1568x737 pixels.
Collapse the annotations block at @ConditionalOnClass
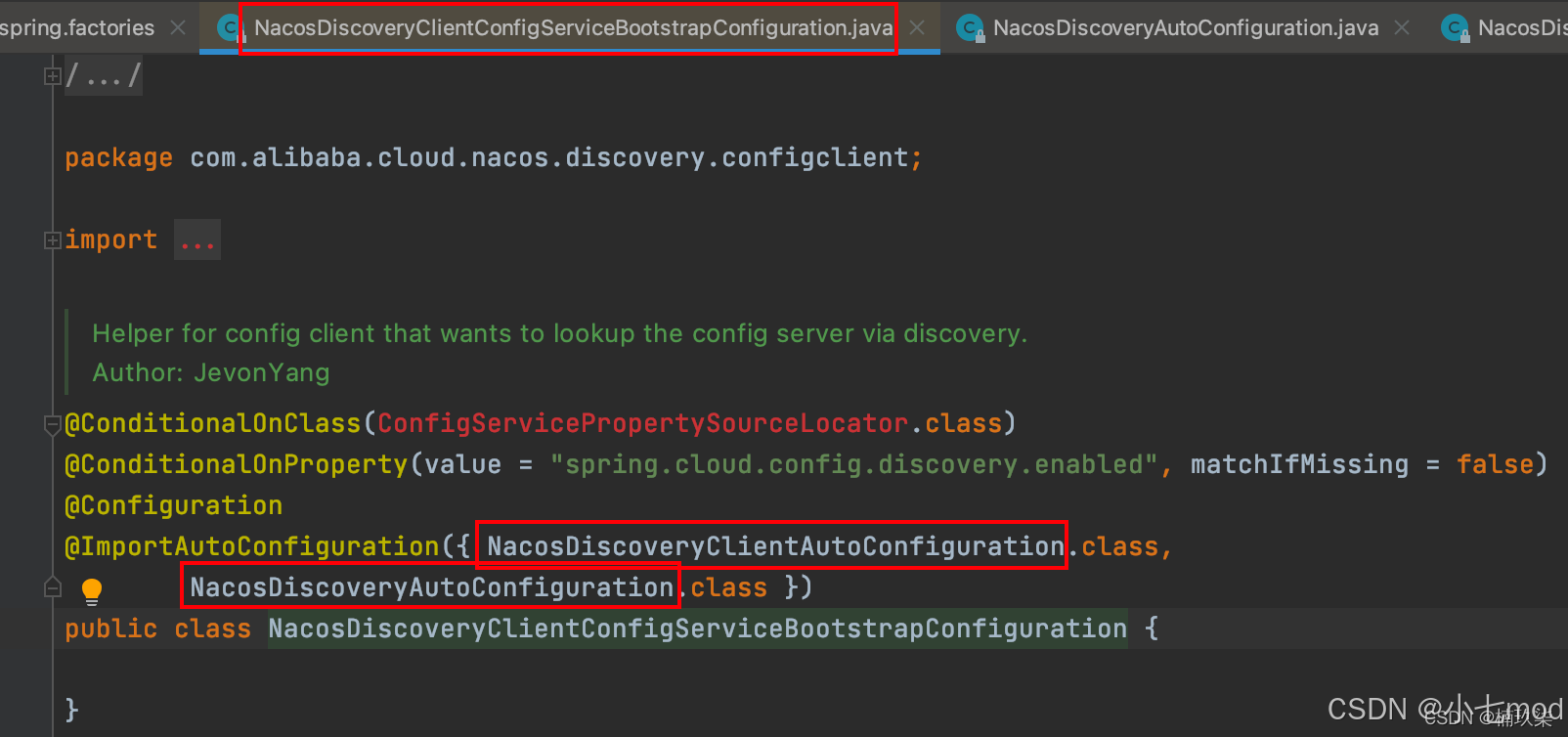[53, 424]
